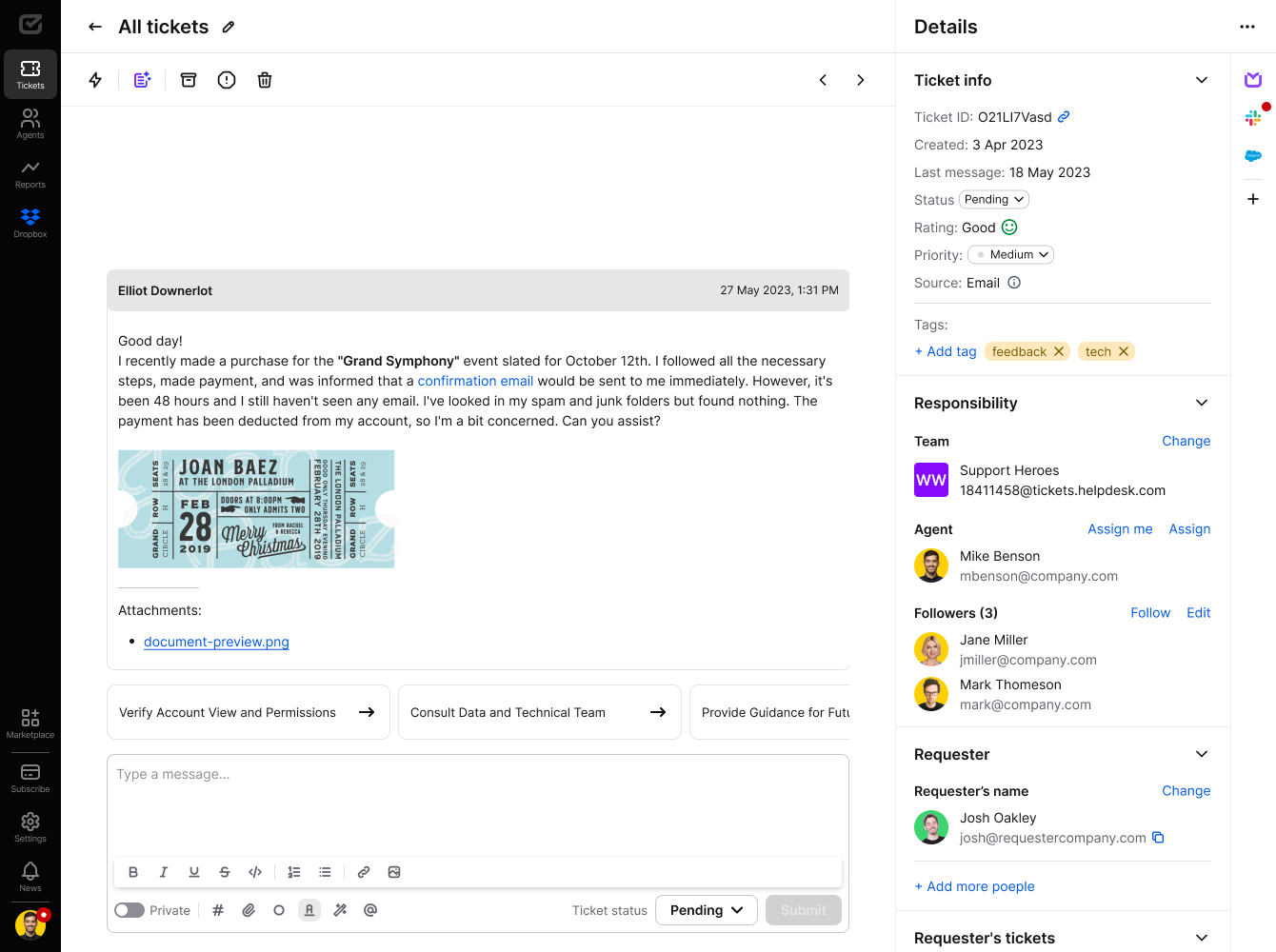Open the Agents section in the sidebar
This screenshot has height=952, width=1276.
click(30, 124)
